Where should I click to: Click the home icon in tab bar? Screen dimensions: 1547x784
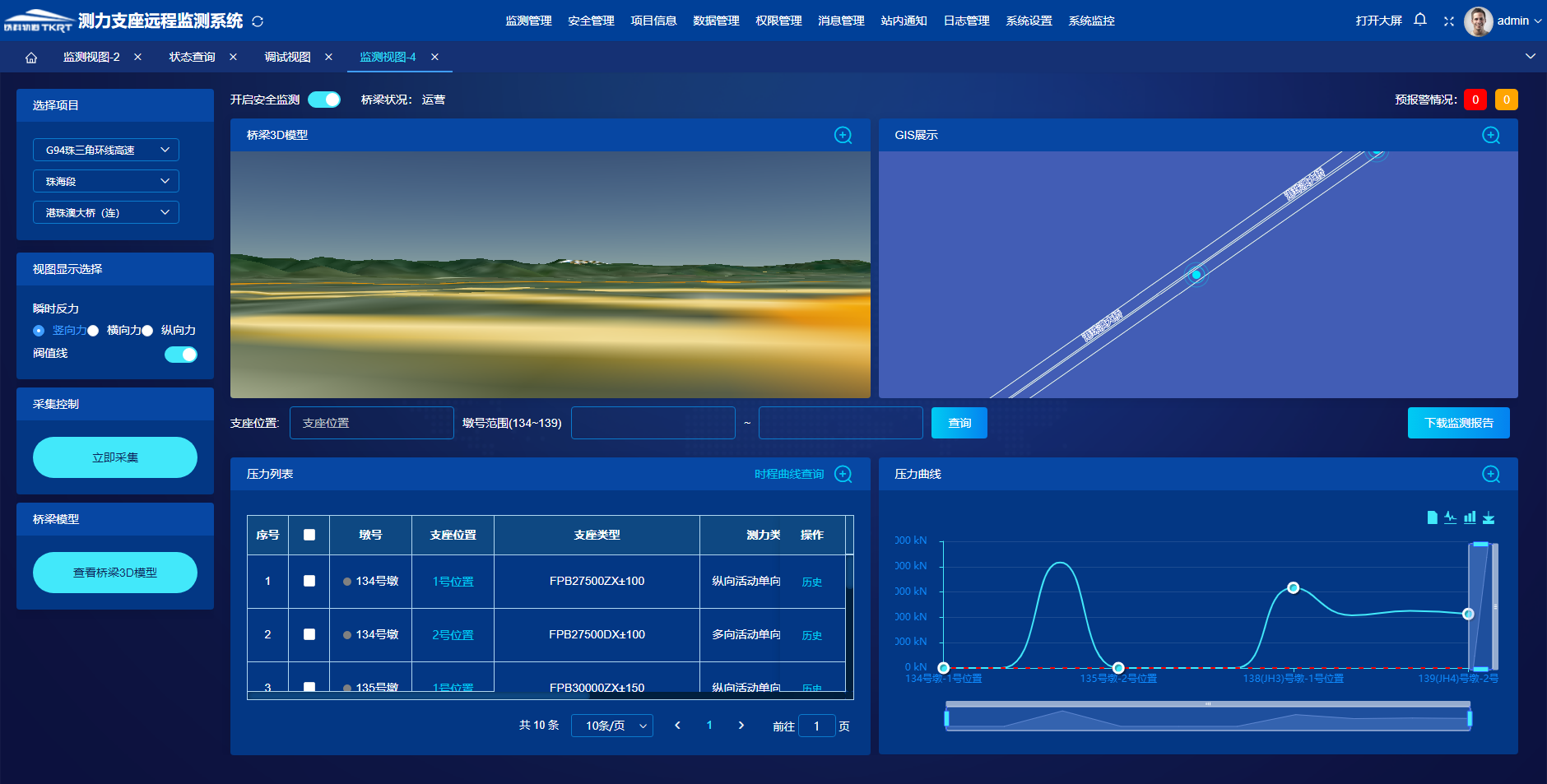click(x=31, y=57)
